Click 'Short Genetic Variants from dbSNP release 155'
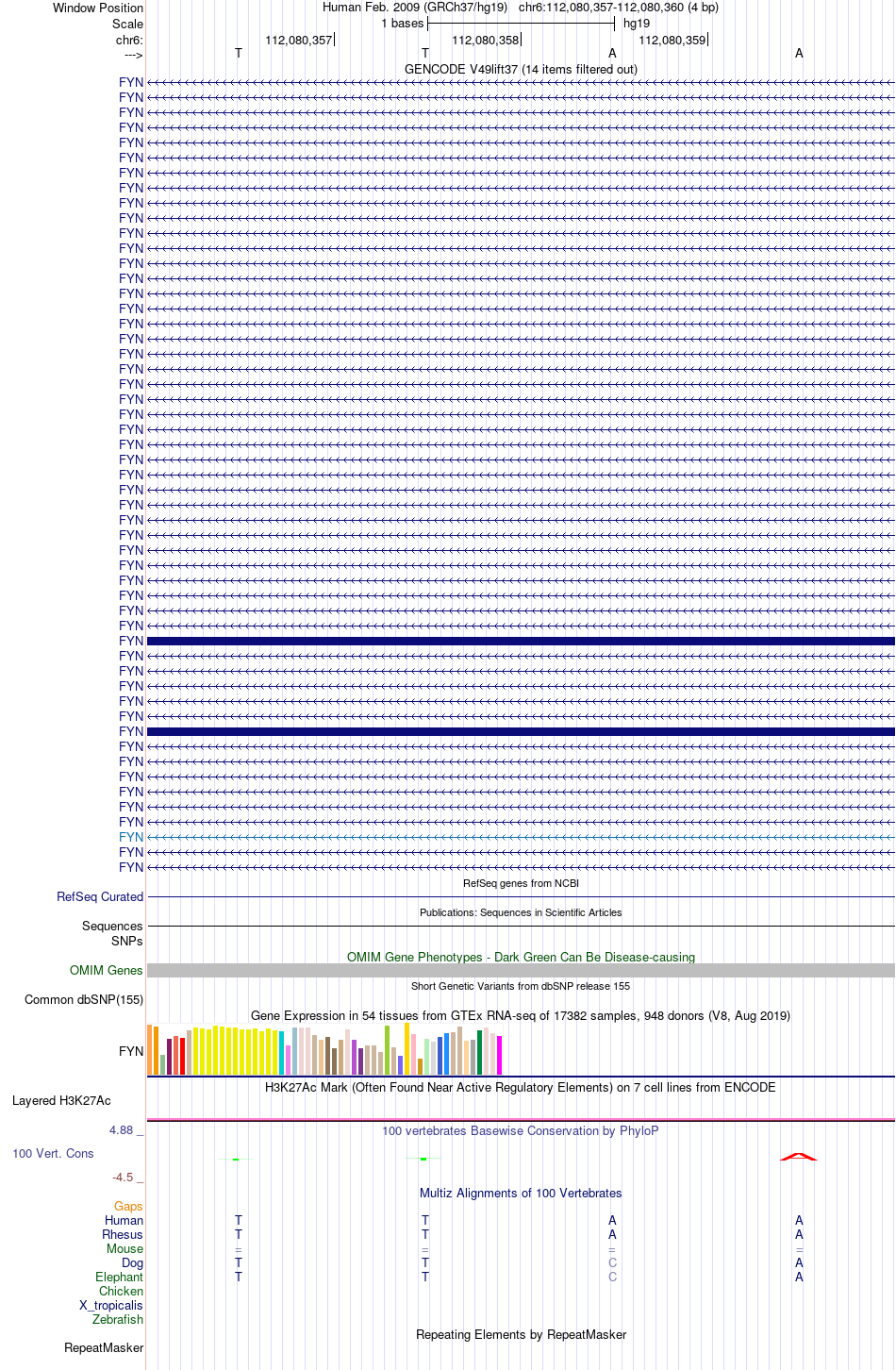896x1370 pixels. [x=521, y=986]
